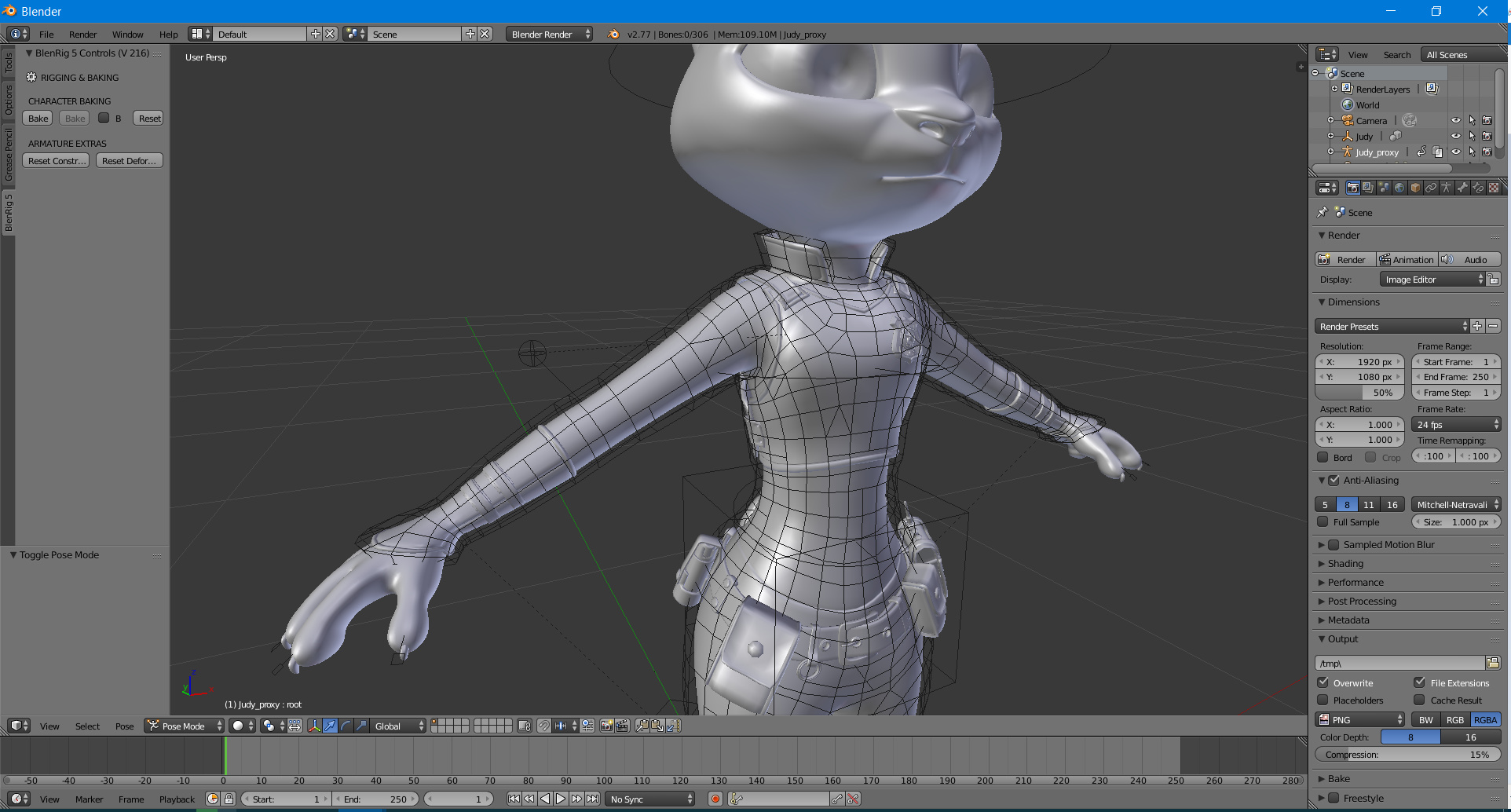Click the Animation render button
1511x812 pixels.
(1407, 259)
